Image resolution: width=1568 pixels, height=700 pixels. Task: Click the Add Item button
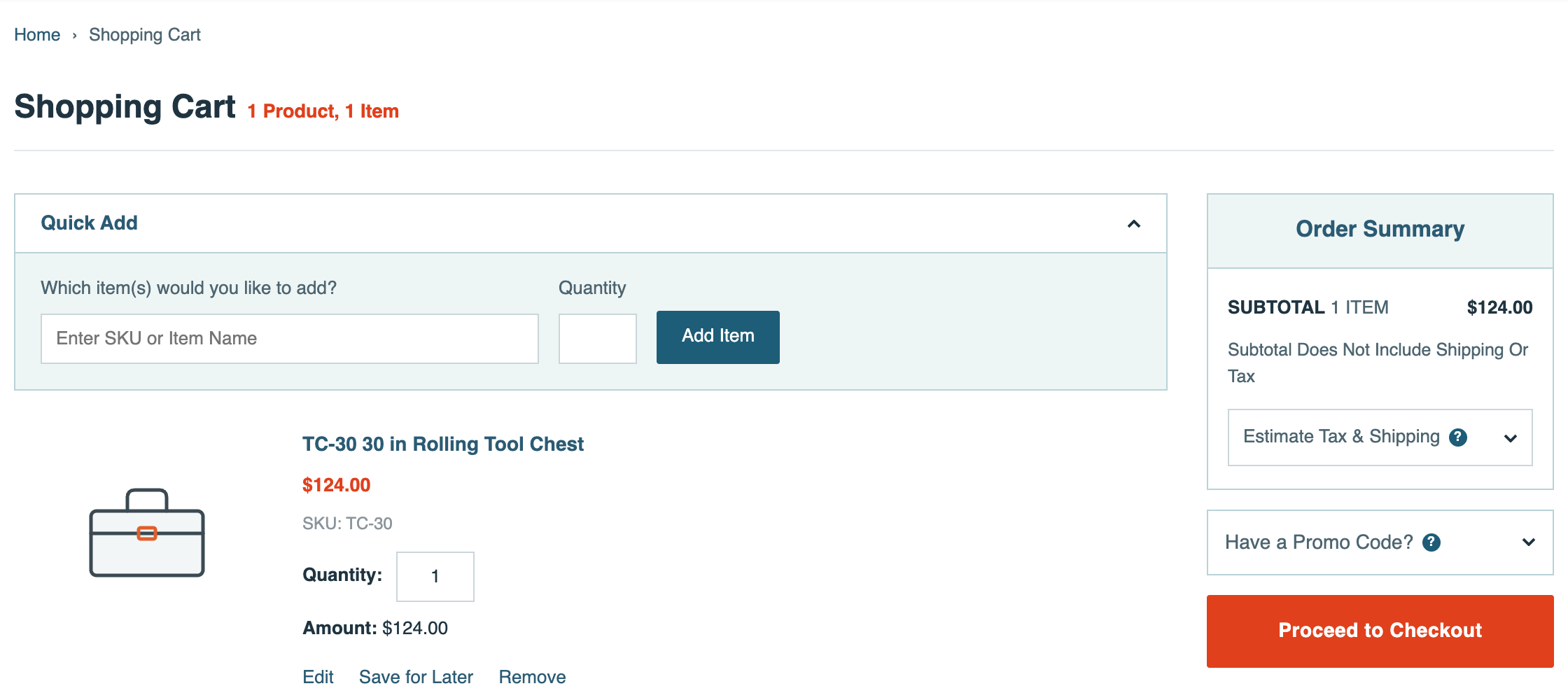coord(718,337)
